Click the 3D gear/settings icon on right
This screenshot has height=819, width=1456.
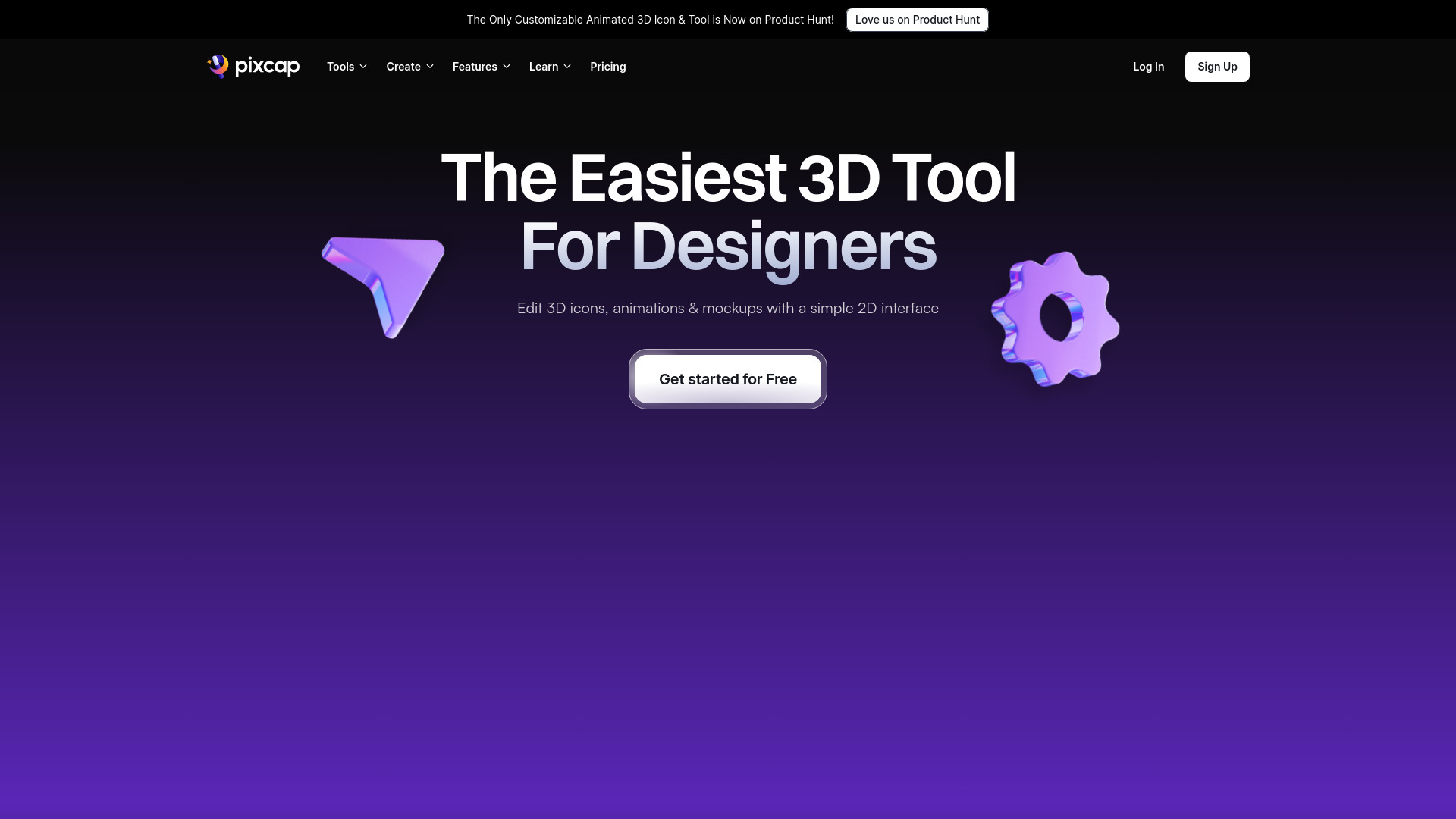pyautogui.click(x=1055, y=317)
